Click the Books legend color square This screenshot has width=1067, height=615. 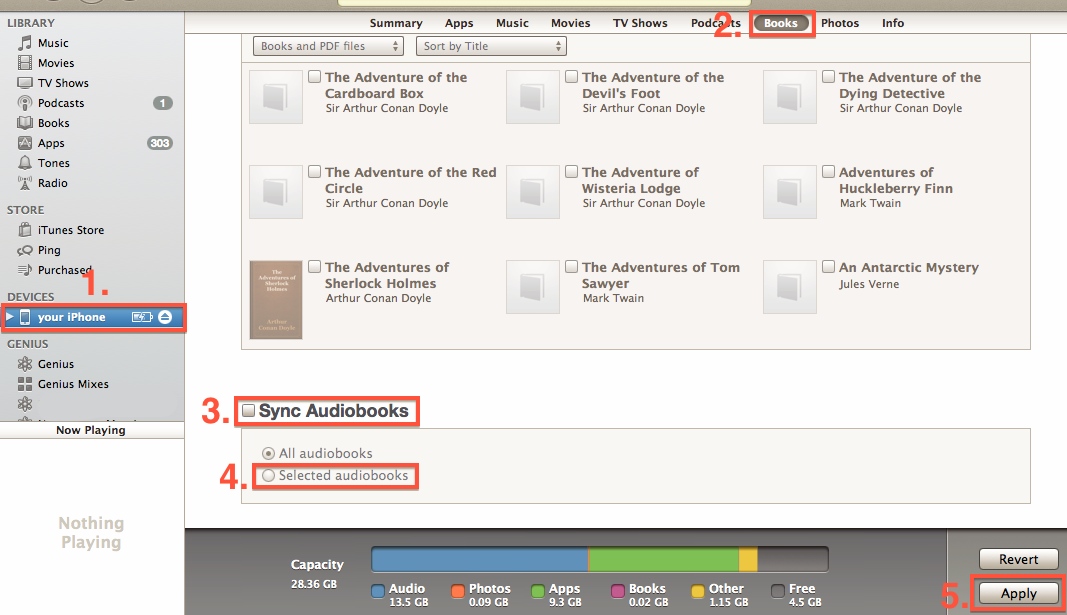(618, 591)
